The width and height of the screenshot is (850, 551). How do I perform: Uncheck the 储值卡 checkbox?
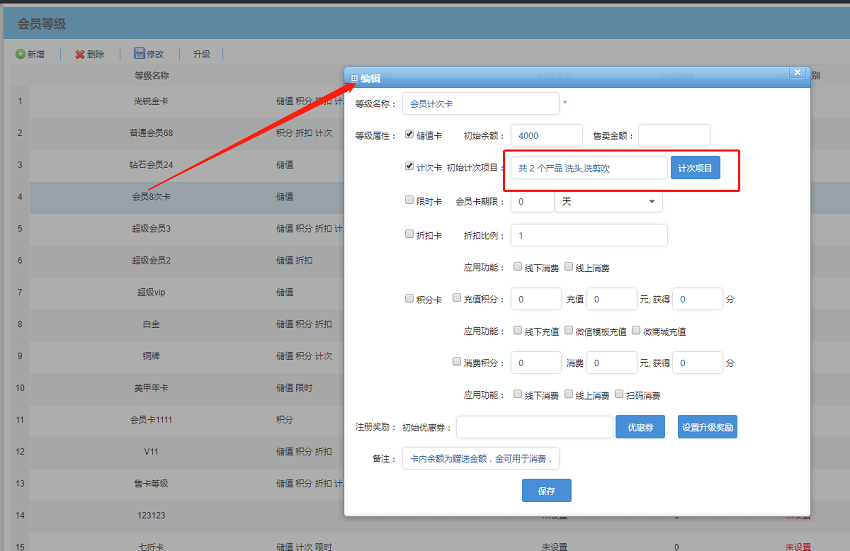(x=409, y=134)
